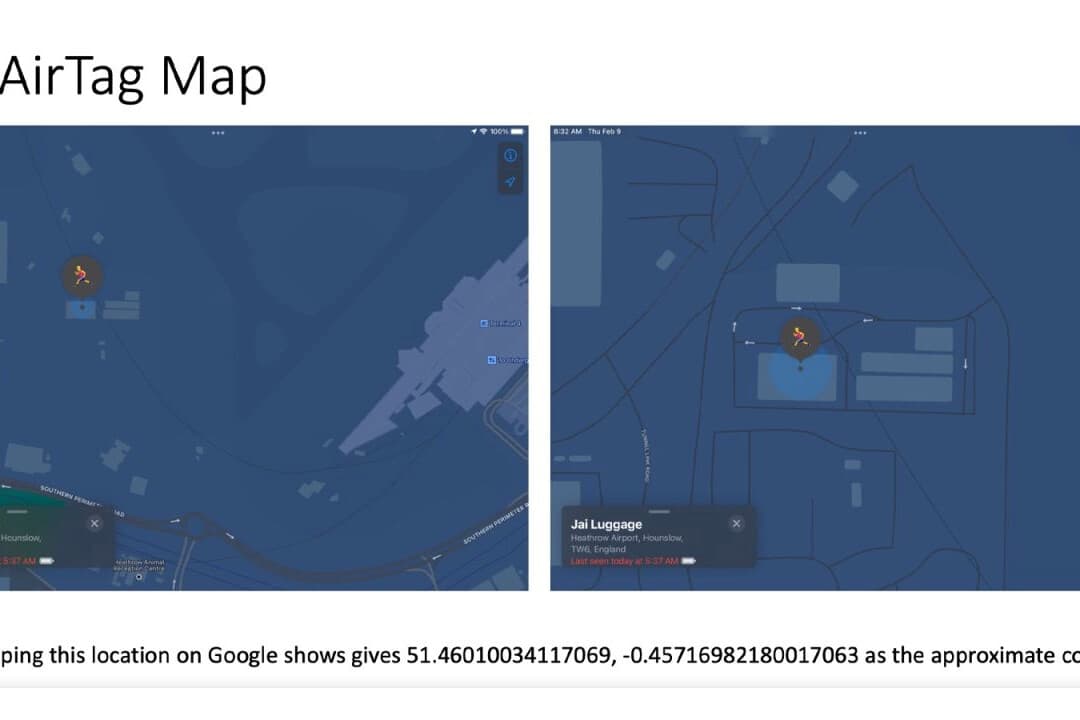Dismiss the left map's partially hidden card
Screen dimensions: 1080x720
pos(94,523)
